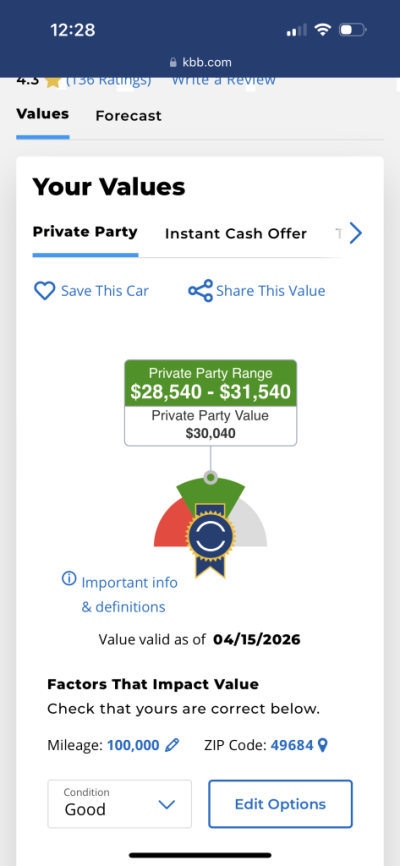The width and height of the screenshot is (400, 866).
Task: Open the Condition dropdown set to Good
Action: (119, 804)
